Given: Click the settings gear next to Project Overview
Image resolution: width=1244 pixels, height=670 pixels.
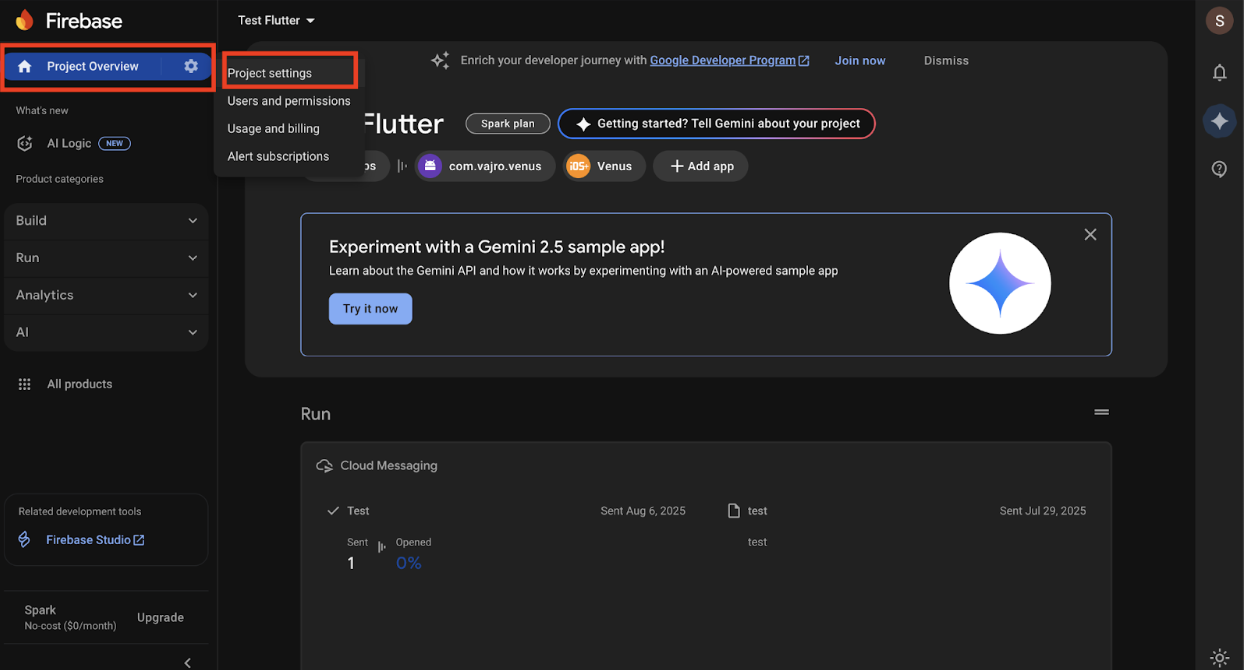Looking at the screenshot, I should pos(191,66).
